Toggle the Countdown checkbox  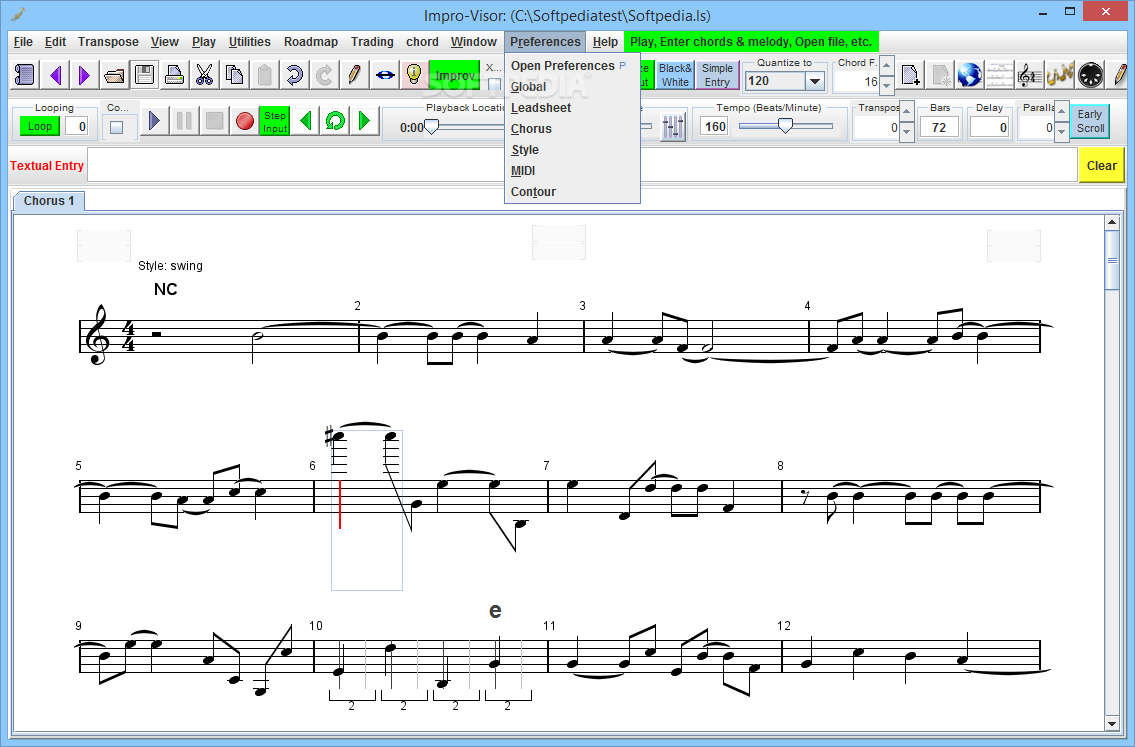[117, 127]
